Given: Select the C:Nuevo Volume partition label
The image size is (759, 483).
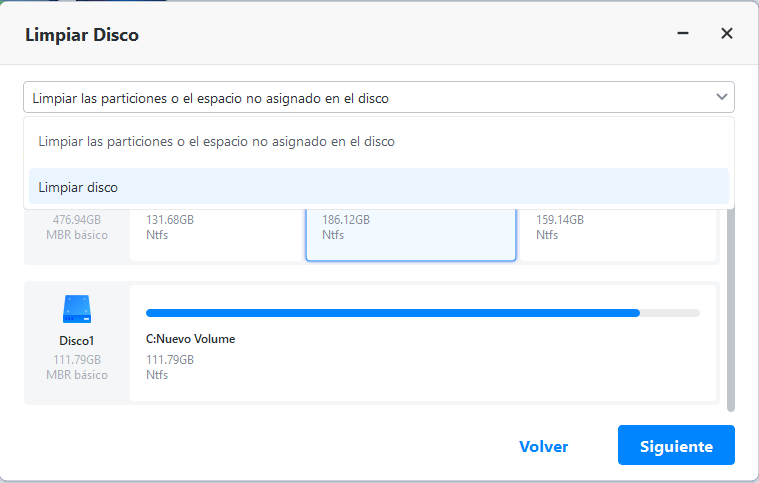Looking at the screenshot, I should click(191, 339).
